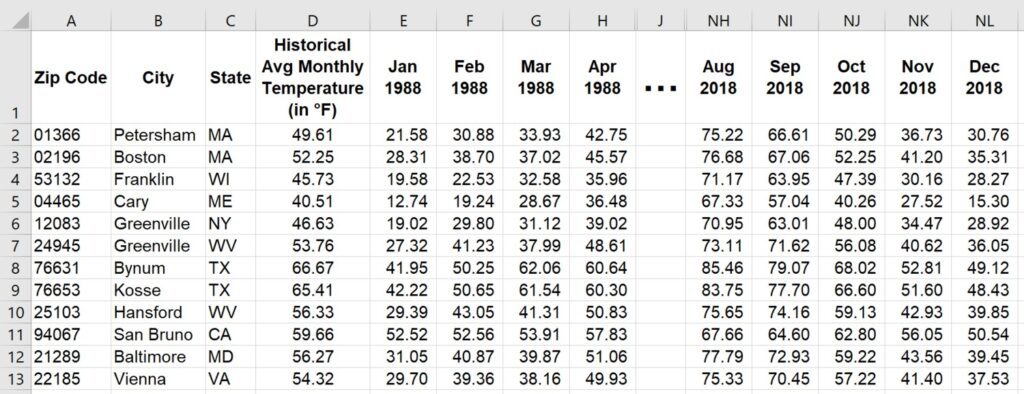Click Aug 2018 value 85.46

[x=718, y=268]
